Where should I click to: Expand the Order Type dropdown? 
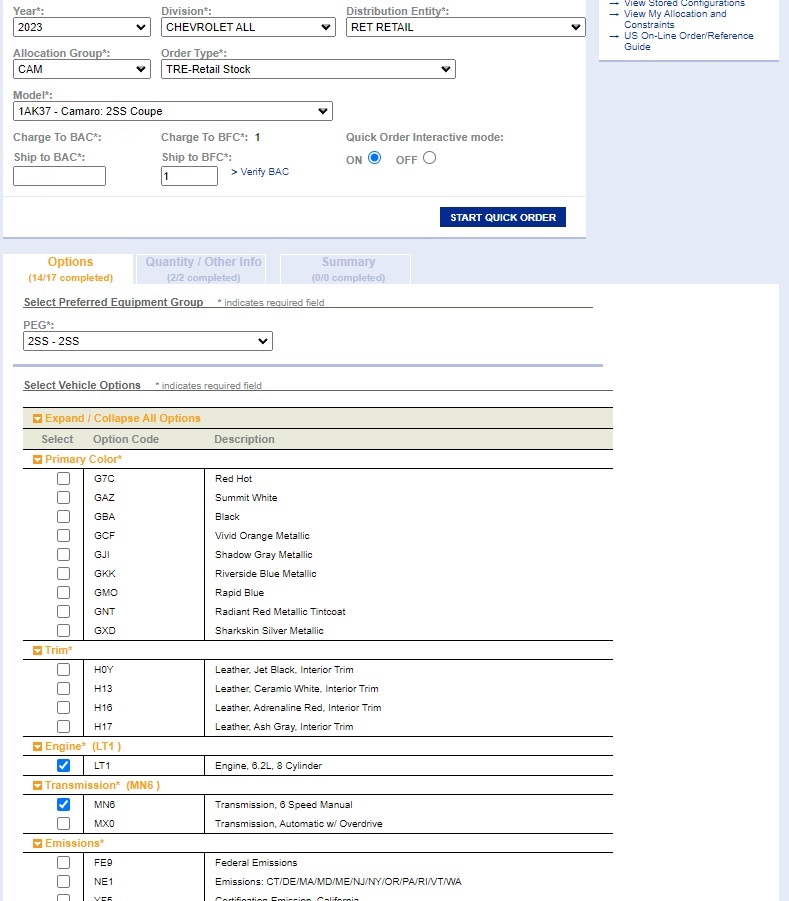tap(308, 69)
